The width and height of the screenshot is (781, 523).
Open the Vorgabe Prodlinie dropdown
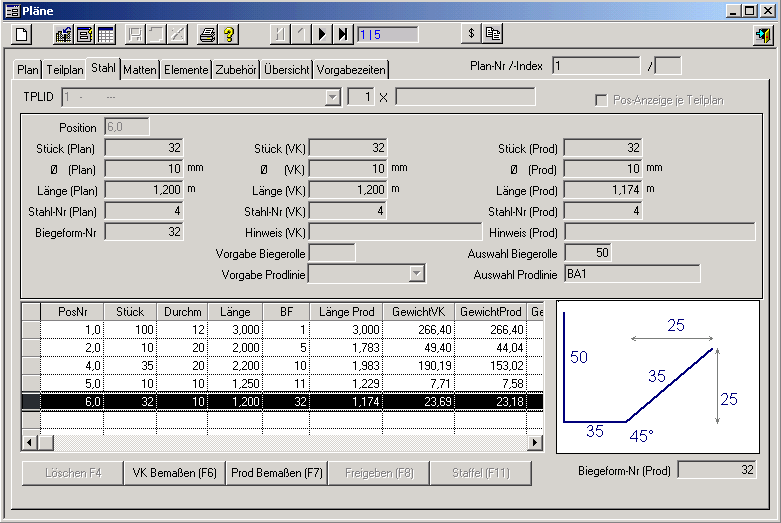point(418,274)
